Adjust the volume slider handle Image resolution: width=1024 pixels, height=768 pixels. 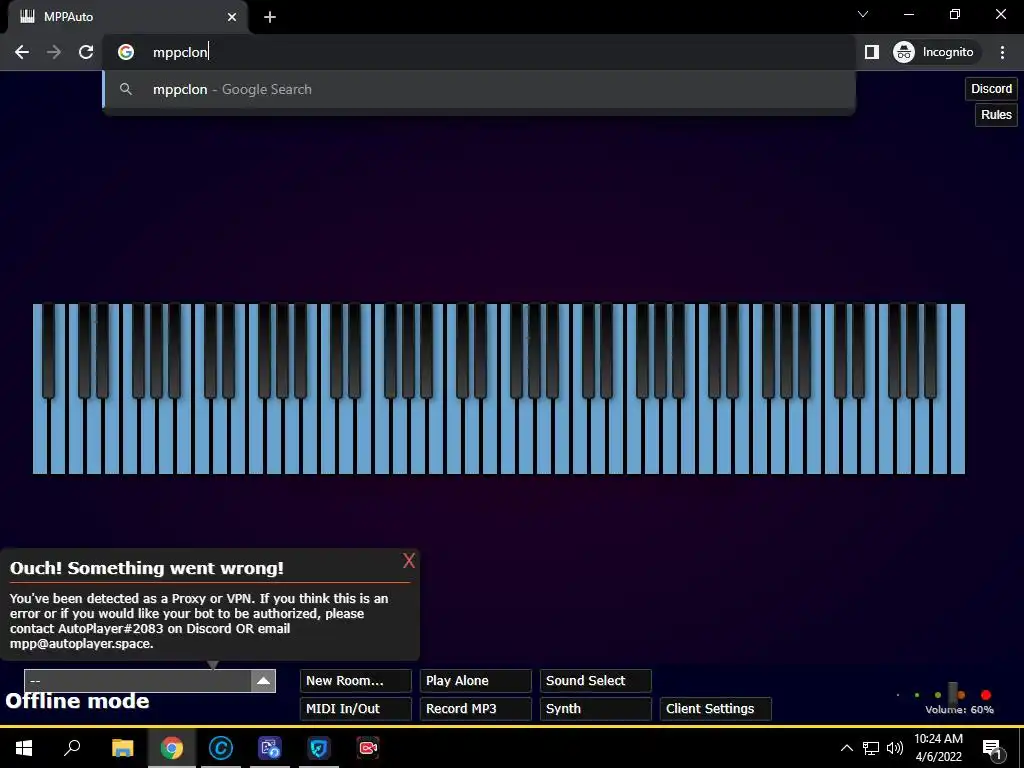pos(953,694)
